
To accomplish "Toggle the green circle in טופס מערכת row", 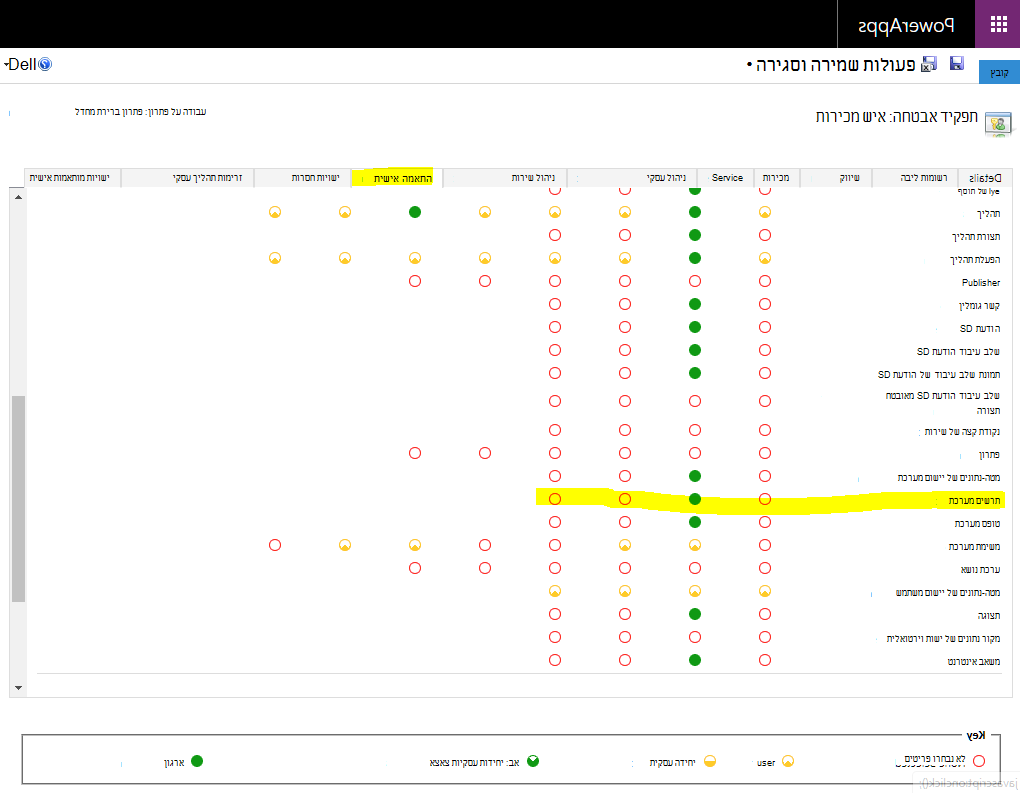I will pos(695,522).
